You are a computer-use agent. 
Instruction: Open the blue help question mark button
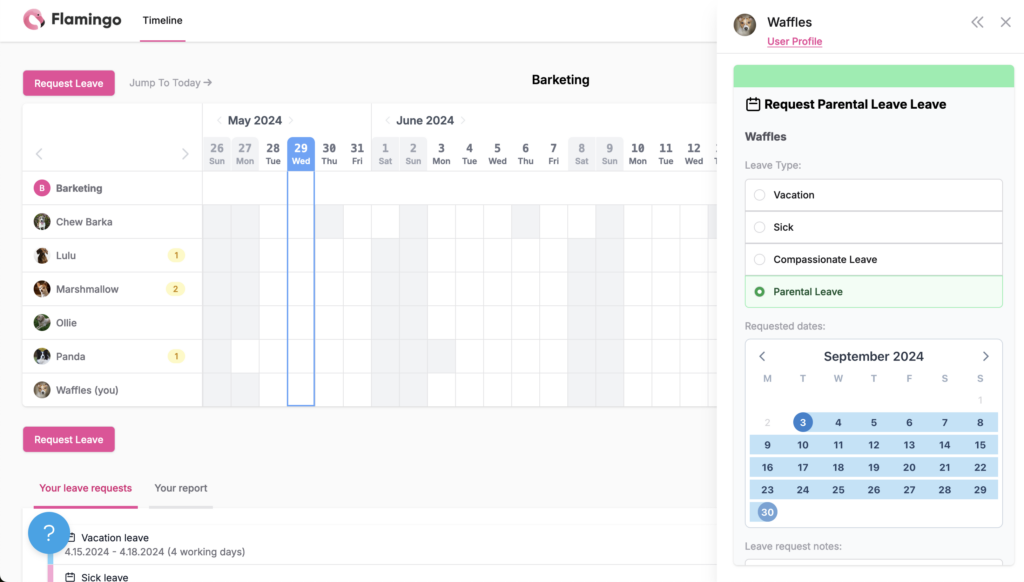pos(49,533)
